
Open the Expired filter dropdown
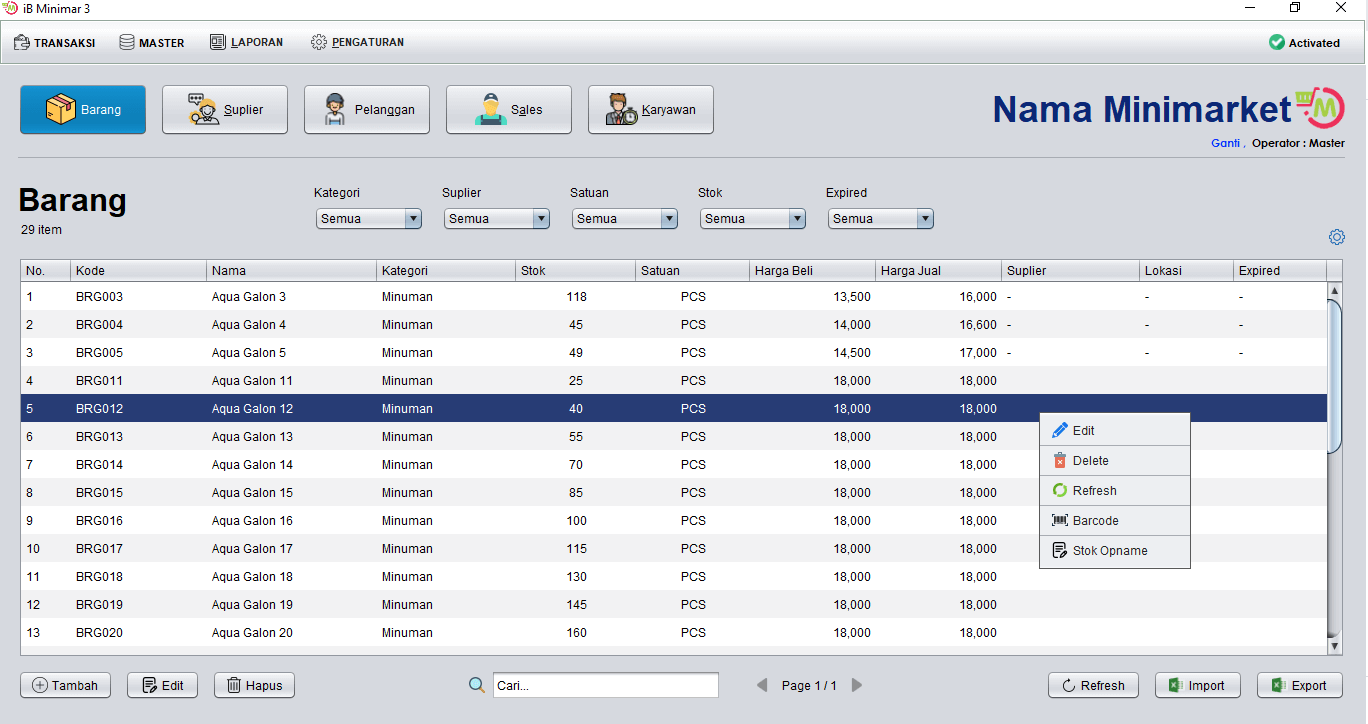881,219
